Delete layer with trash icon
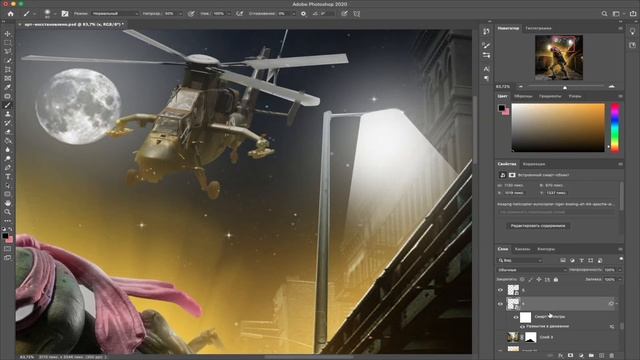This screenshot has width=640, height=360. (611, 356)
